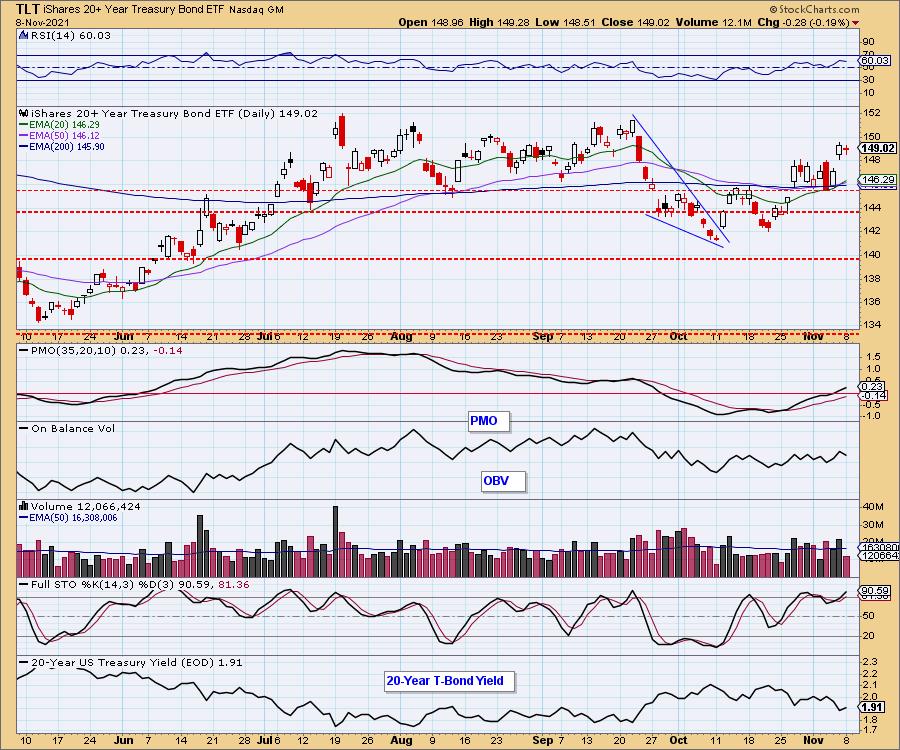The width and height of the screenshot is (900, 750).
Task: Click the 146.29 EMA tag on the price axis
Action: point(878,180)
